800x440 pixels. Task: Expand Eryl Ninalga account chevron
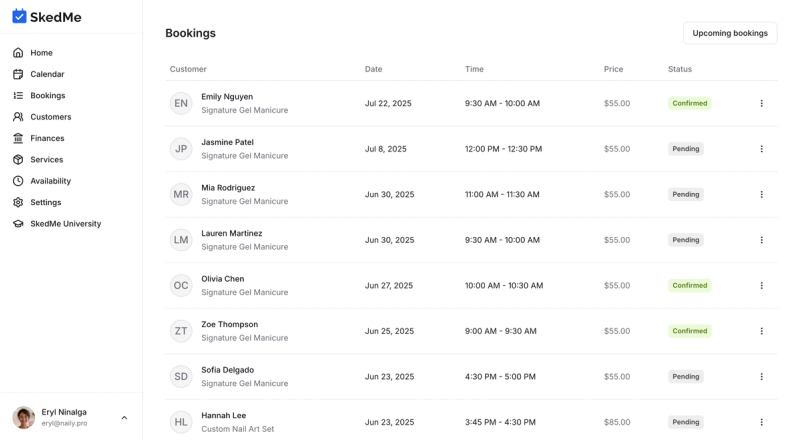tap(124, 418)
